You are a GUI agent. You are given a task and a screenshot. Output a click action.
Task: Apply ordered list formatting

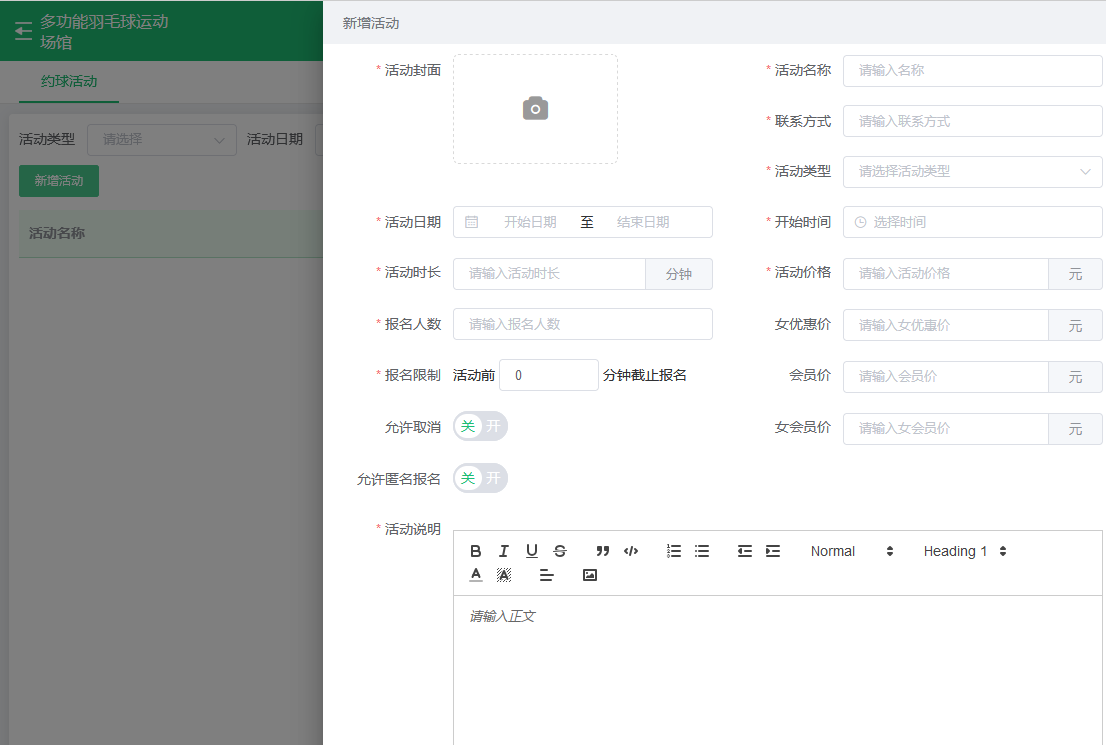coord(674,551)
